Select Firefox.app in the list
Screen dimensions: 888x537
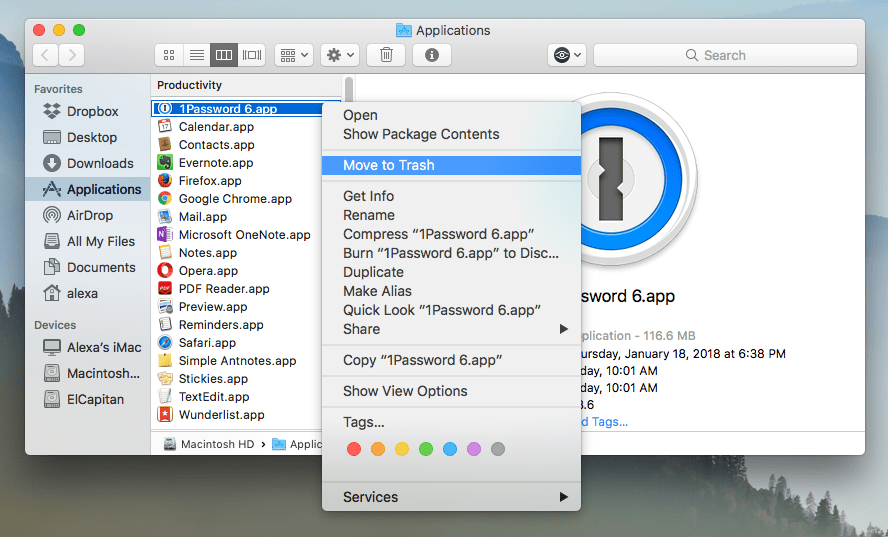point(210,181)
